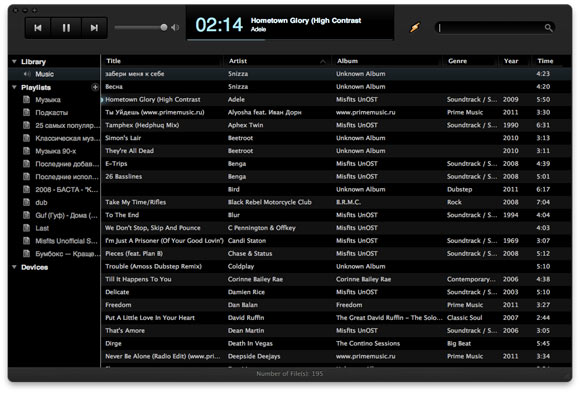This screenshot has height=393, width=580.
Task: Select the Dirge track row
Action: tap(336, 343)
